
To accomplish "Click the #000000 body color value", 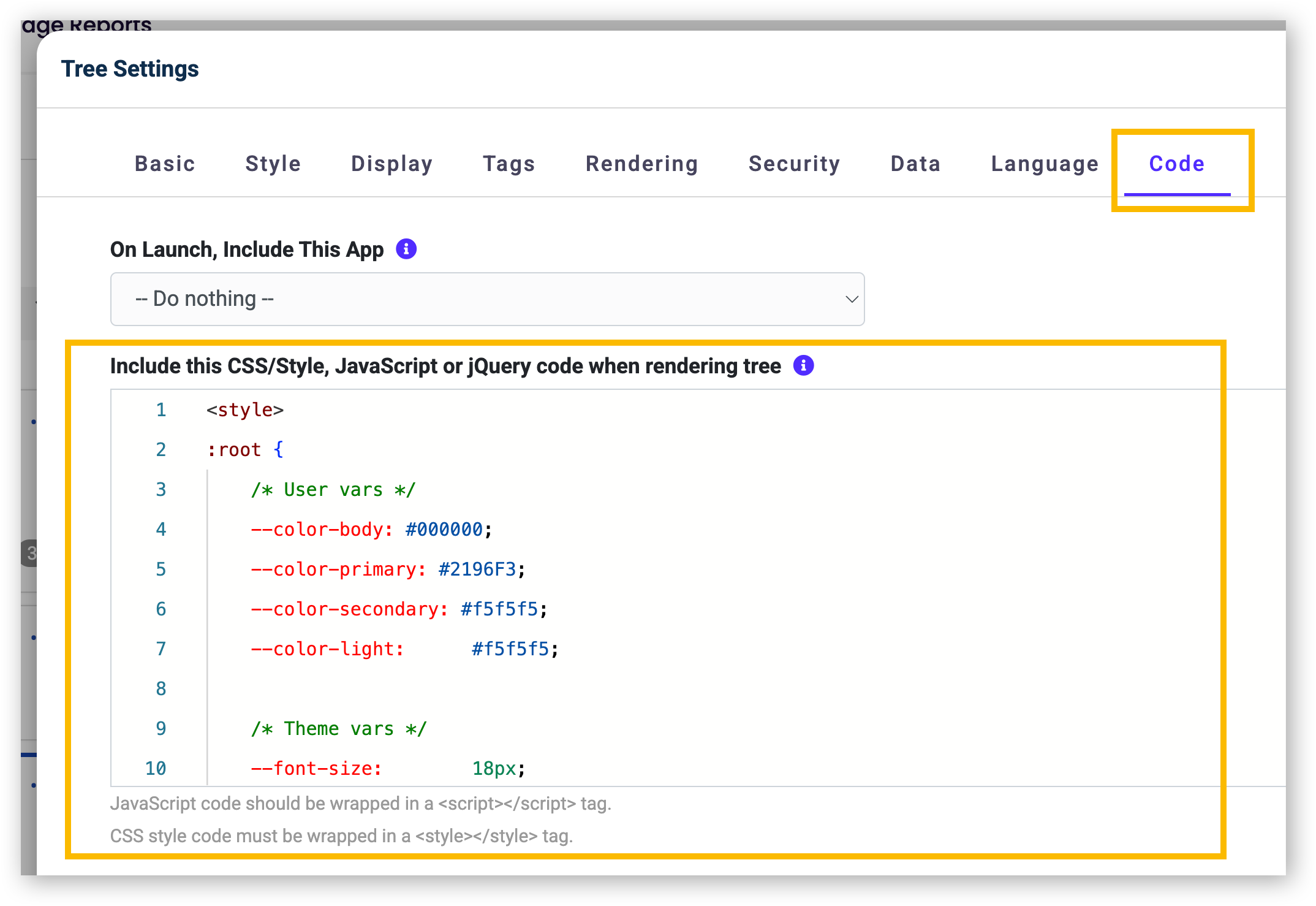I will pyautogui.click(x=444, y=530).
